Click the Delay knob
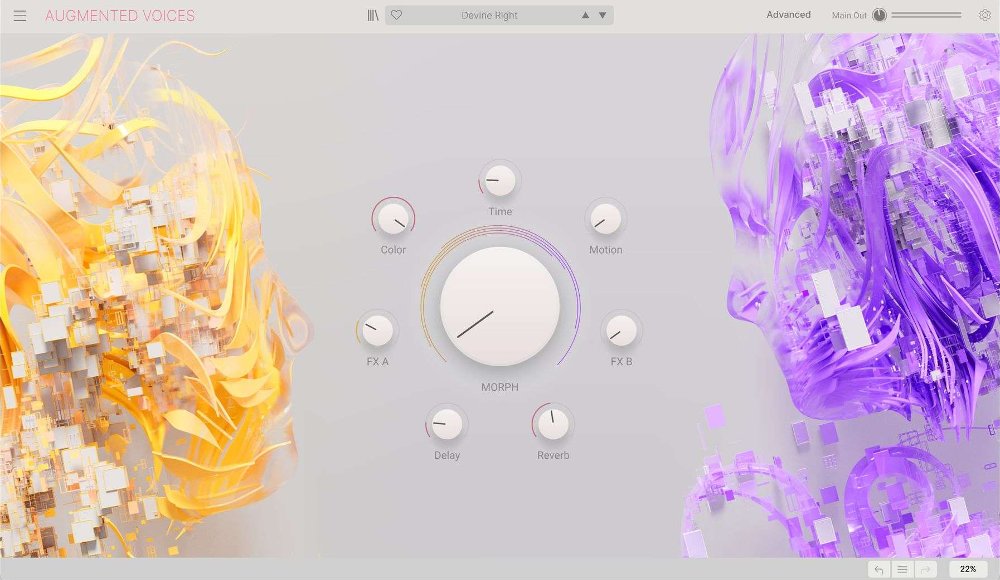The image size is (1000, 580). [444, 426]
